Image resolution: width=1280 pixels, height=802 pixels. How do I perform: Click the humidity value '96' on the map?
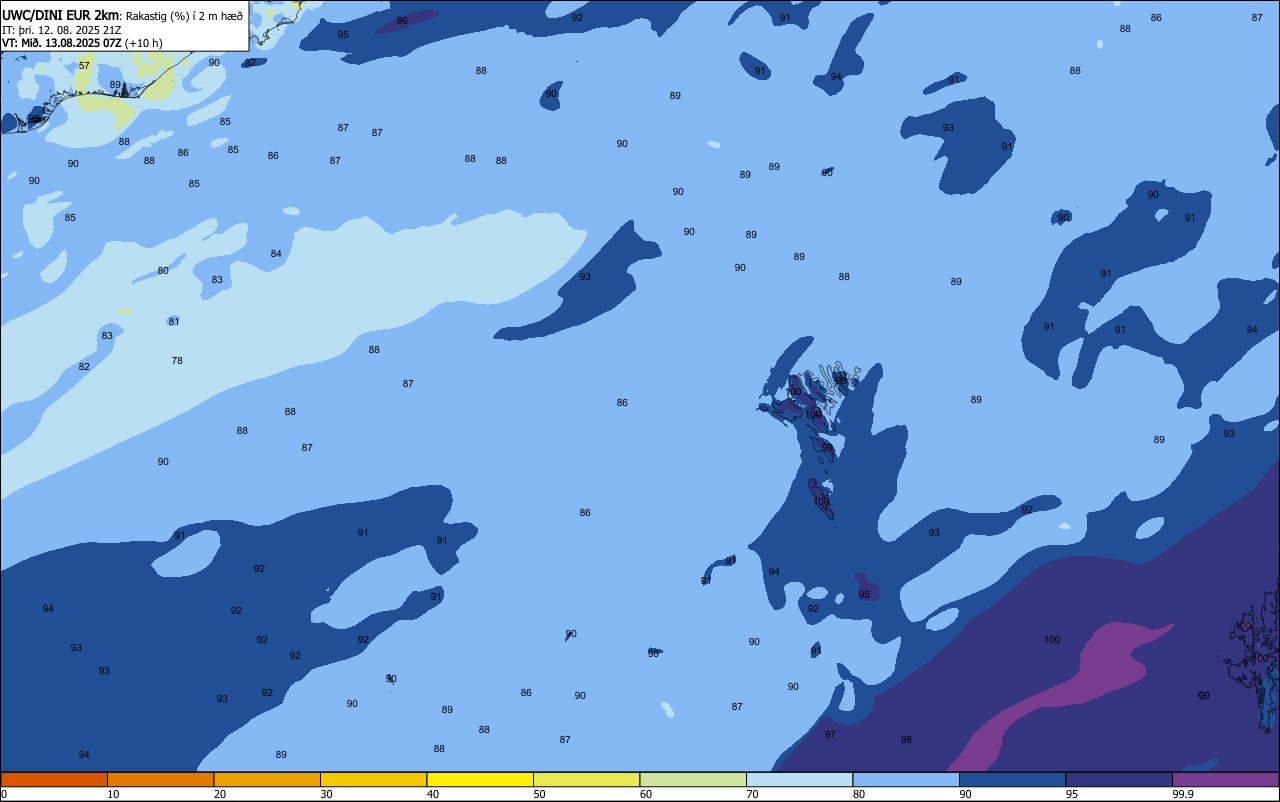402,21
